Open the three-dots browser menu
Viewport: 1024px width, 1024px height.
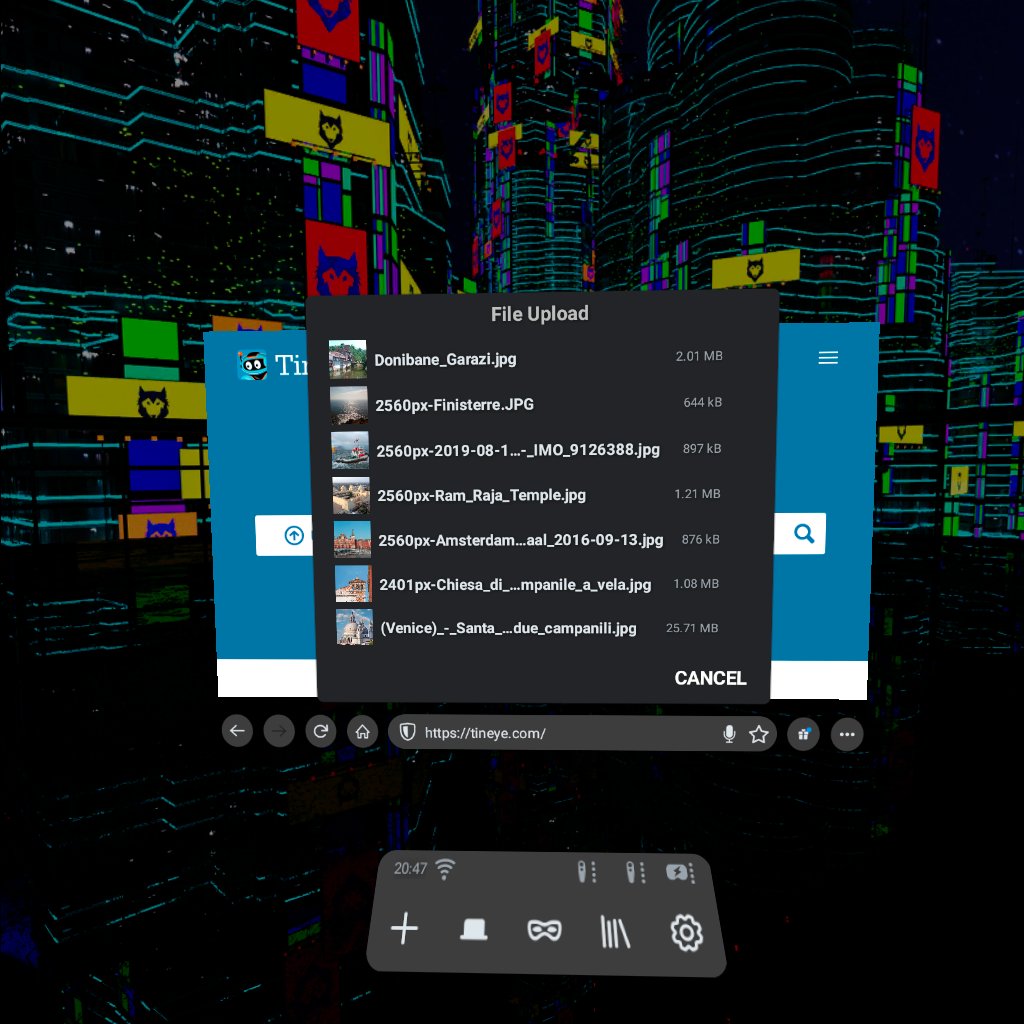pyautogui.click(x=847, y=735)
